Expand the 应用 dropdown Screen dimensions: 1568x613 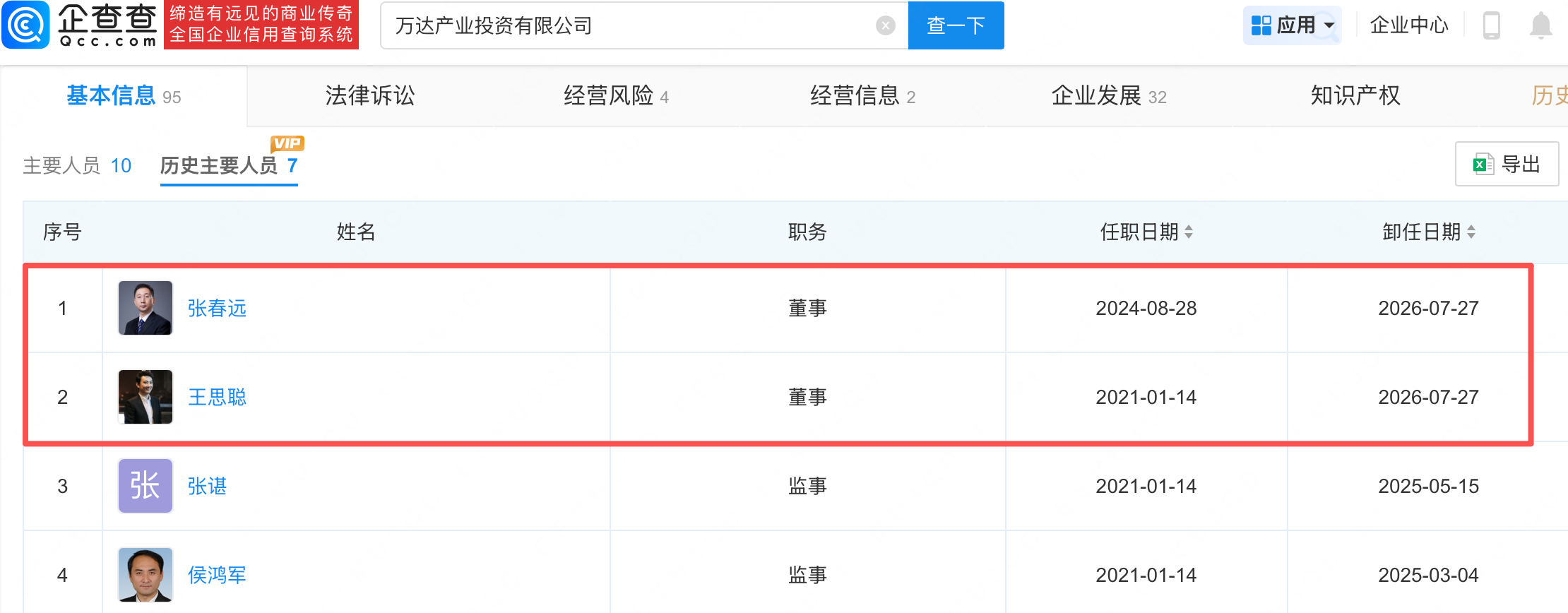(x=1292, y=25)
